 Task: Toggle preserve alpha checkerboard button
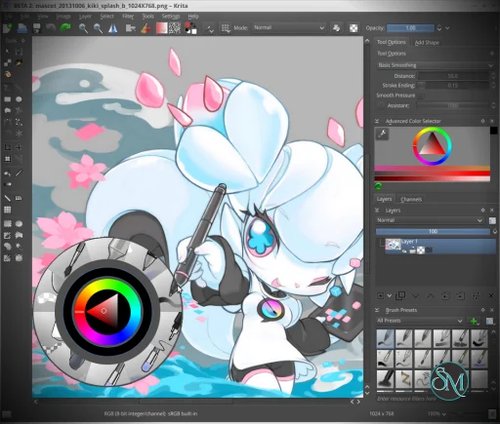pos(354,28)
